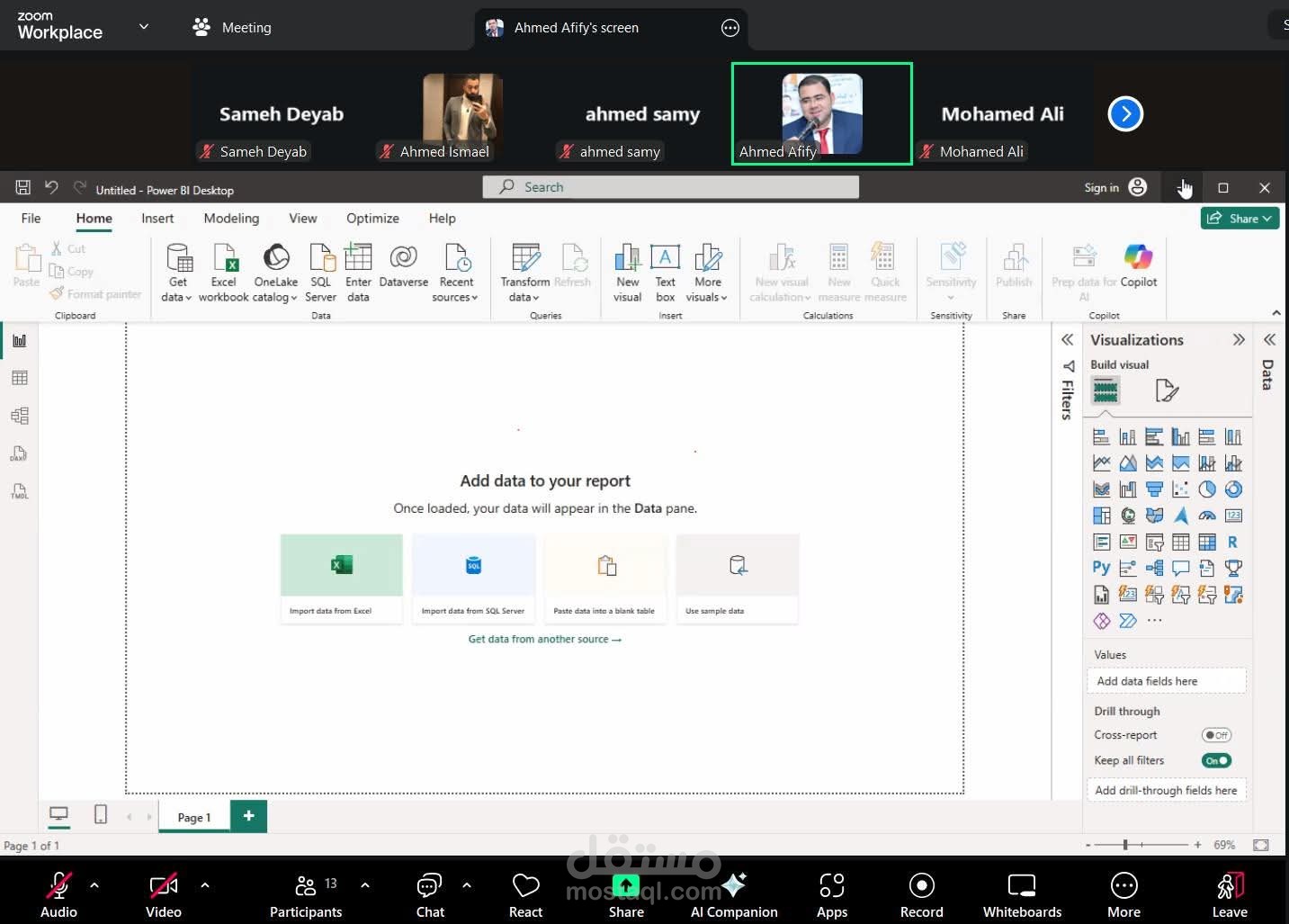This screenshot has width=1289, height=924.
Task: Select the Python visual
Action: (x=1101, y=568)
